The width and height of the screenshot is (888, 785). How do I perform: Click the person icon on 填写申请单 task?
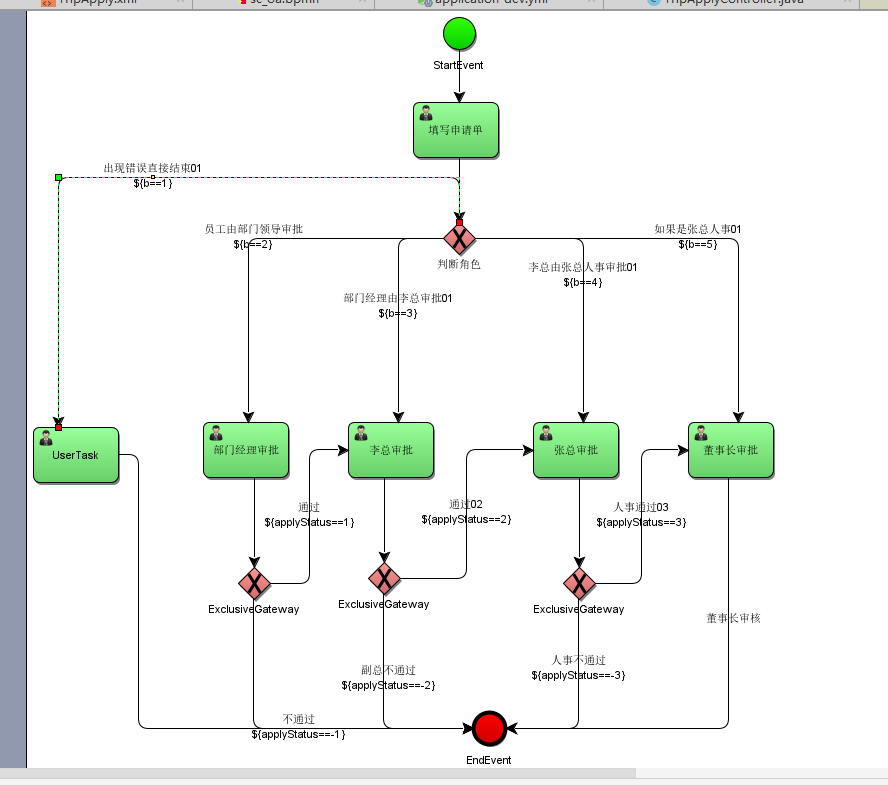click(x=425, y=113)
